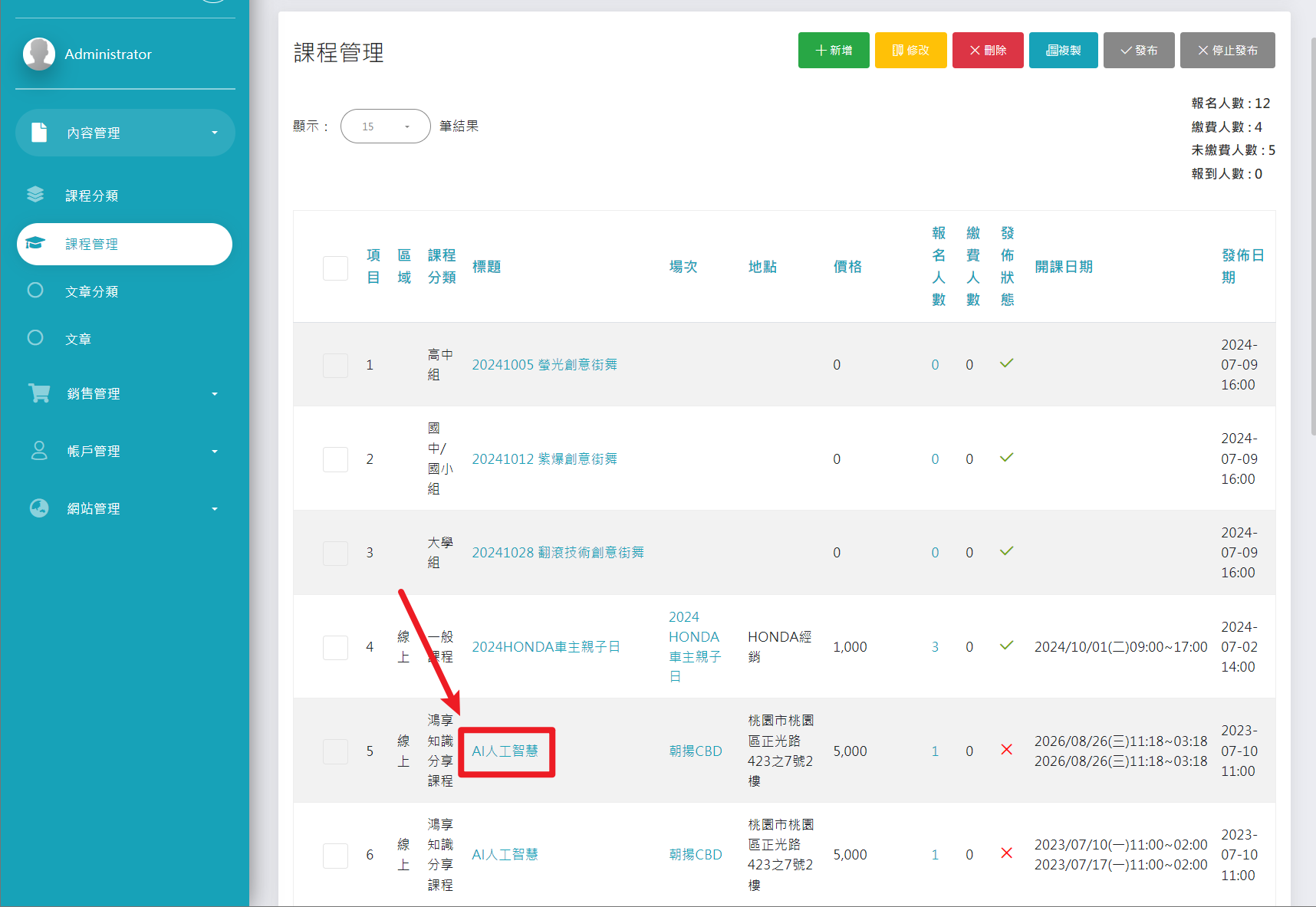
Task: Click the 內容管理 document icon
Action: 39,133
